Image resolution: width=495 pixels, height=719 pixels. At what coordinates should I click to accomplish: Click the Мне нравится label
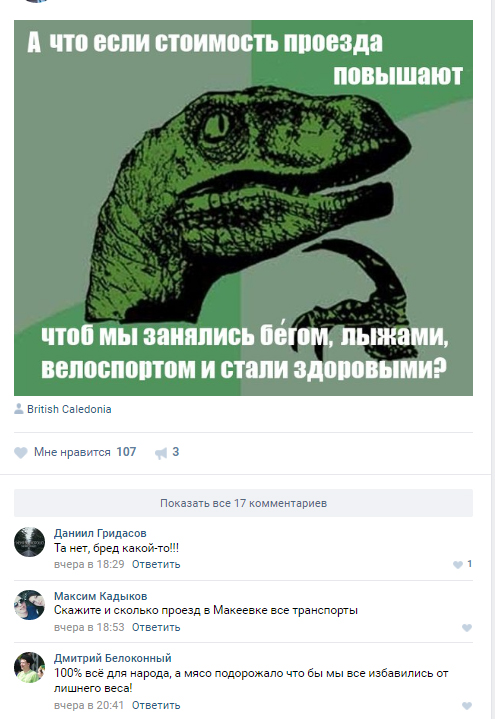pyautogui.click(x=72, y=452)
